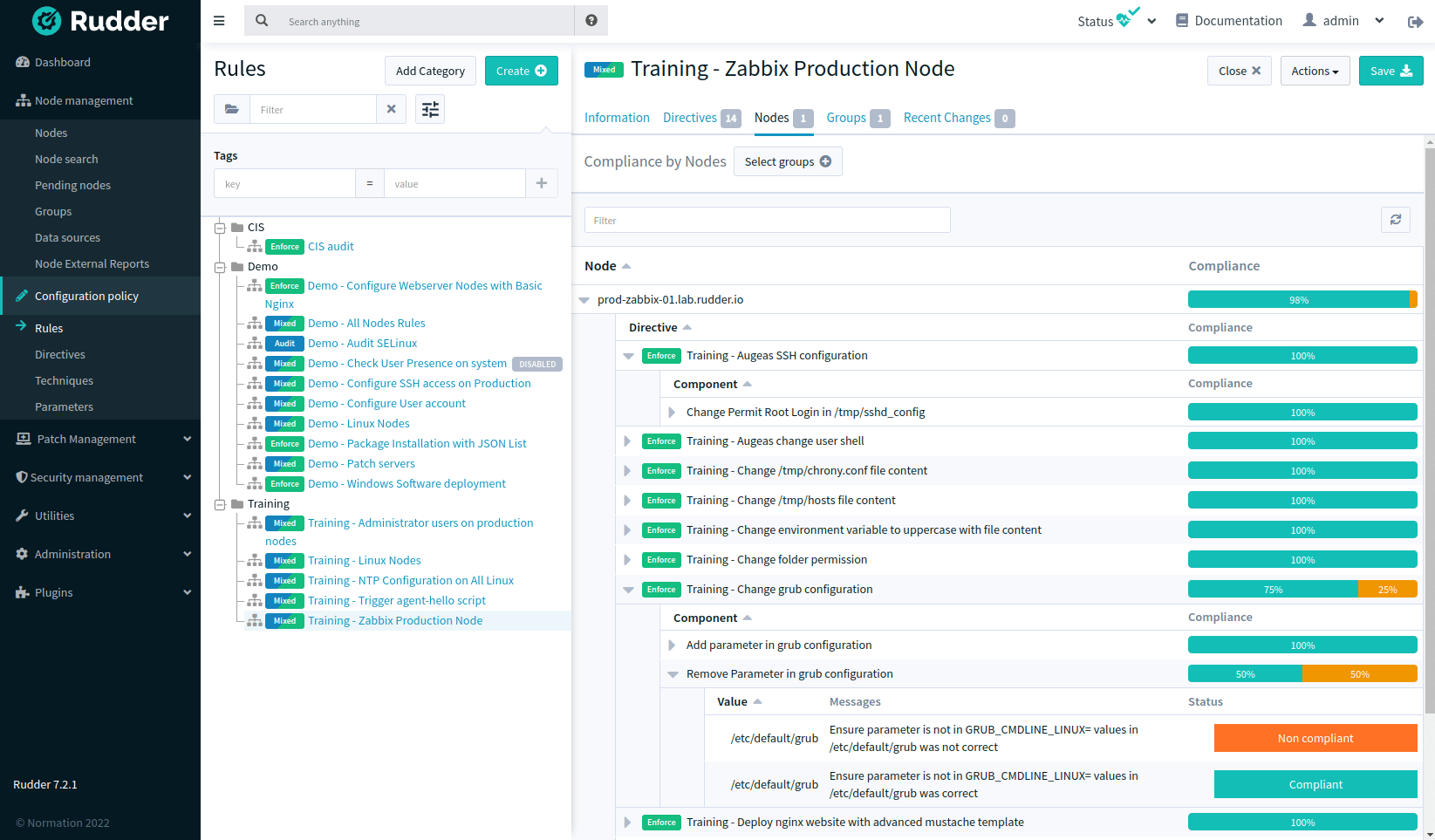Click the CIS category folder icon
The width and height of the screenshot is (1435, 840).
237,227
